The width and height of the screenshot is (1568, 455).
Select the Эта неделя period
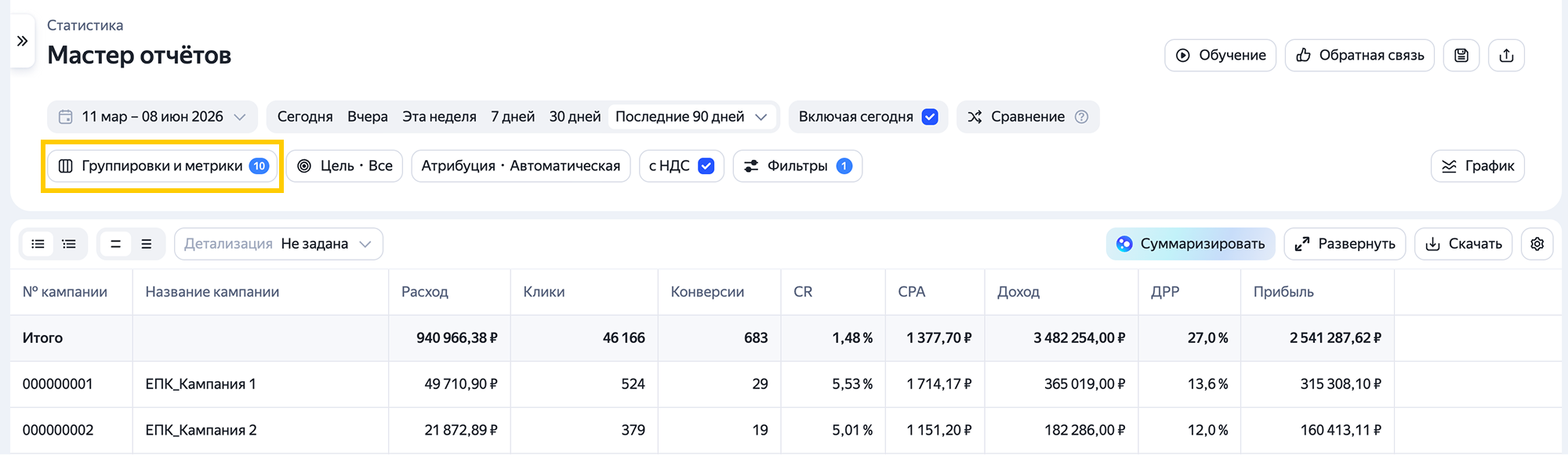coord(439,117)
